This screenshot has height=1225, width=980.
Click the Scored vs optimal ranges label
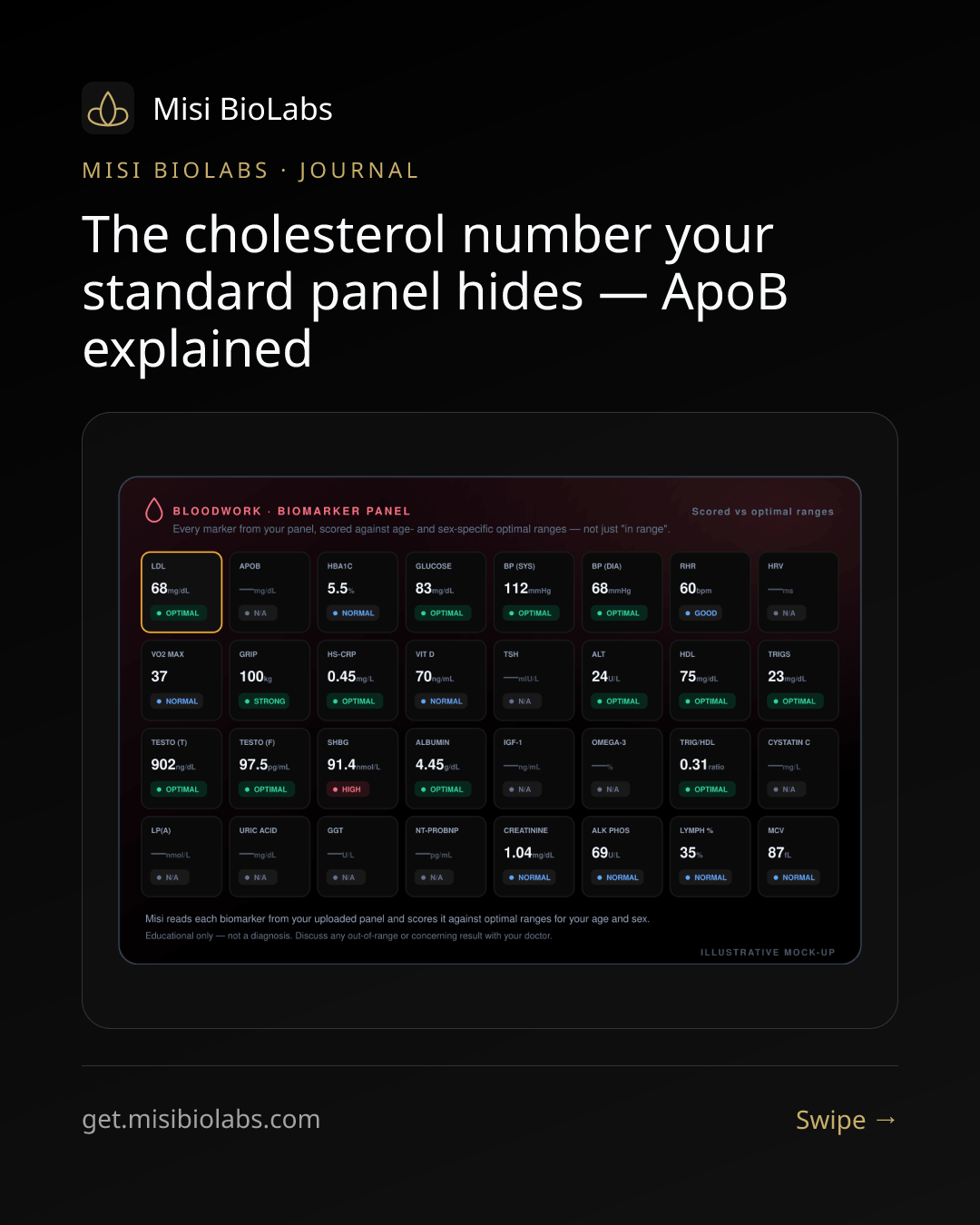tap(762, 512)
